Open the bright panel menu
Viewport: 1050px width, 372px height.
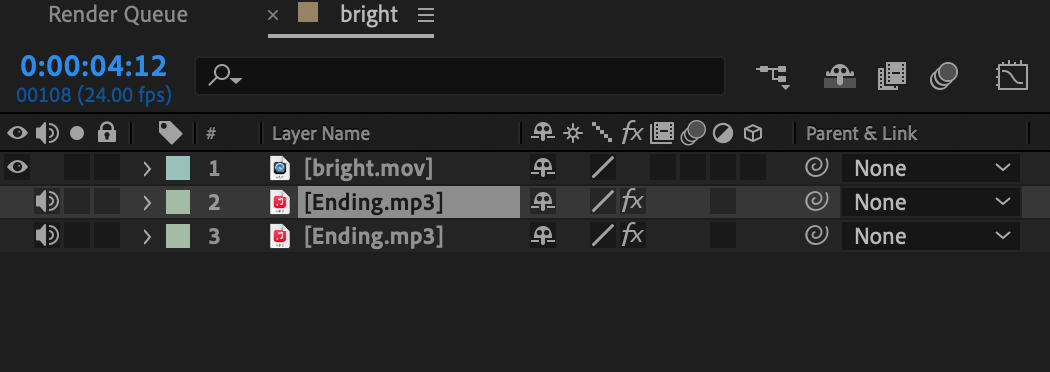pyautogui.click(x=426, y=15)
